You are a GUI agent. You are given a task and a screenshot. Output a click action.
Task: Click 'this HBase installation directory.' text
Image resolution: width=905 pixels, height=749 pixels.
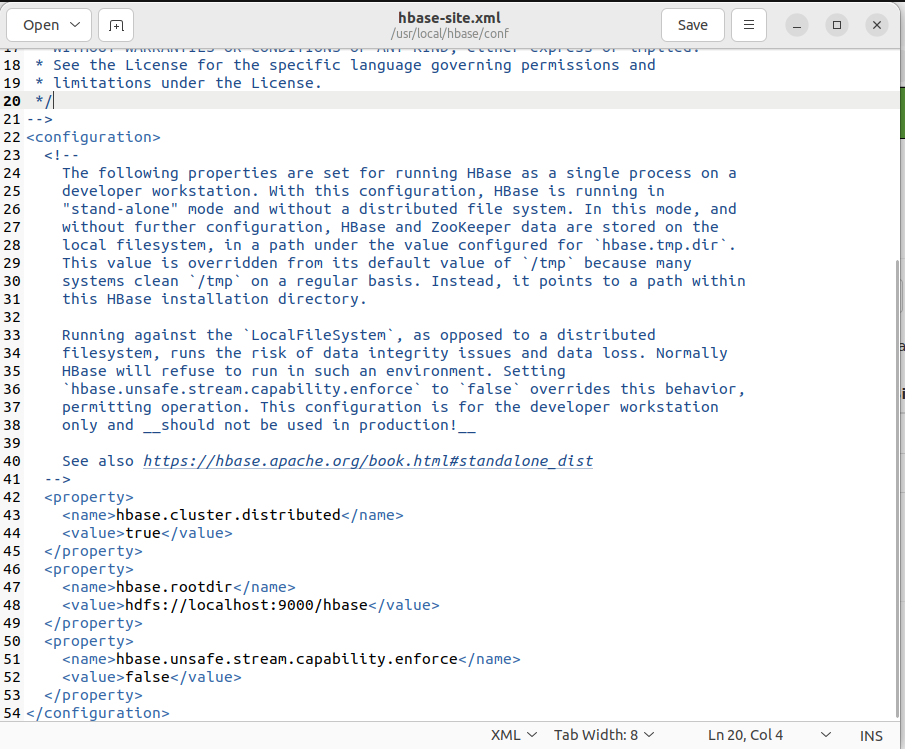214,299
